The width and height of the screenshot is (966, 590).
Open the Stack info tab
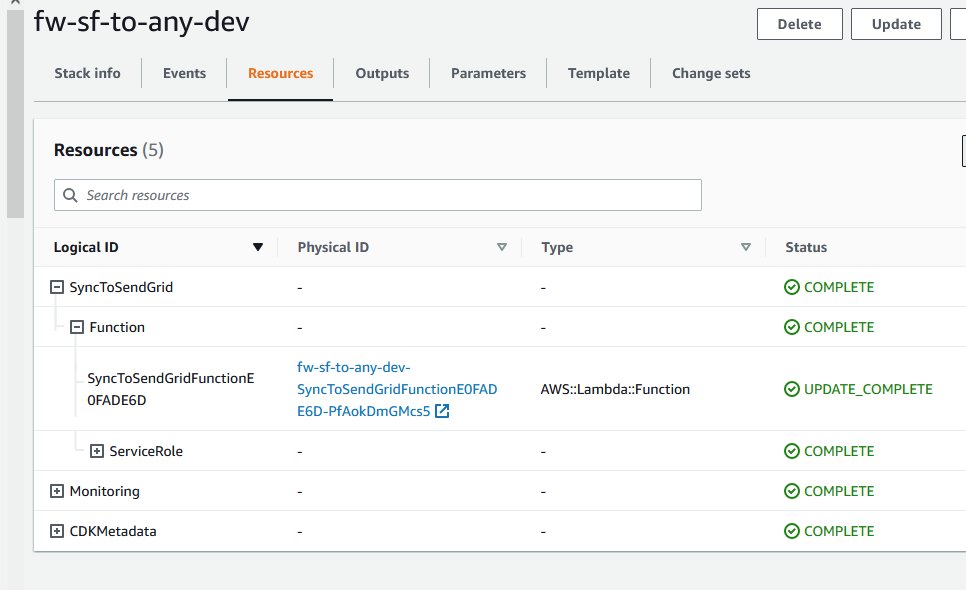coord(87,73)
